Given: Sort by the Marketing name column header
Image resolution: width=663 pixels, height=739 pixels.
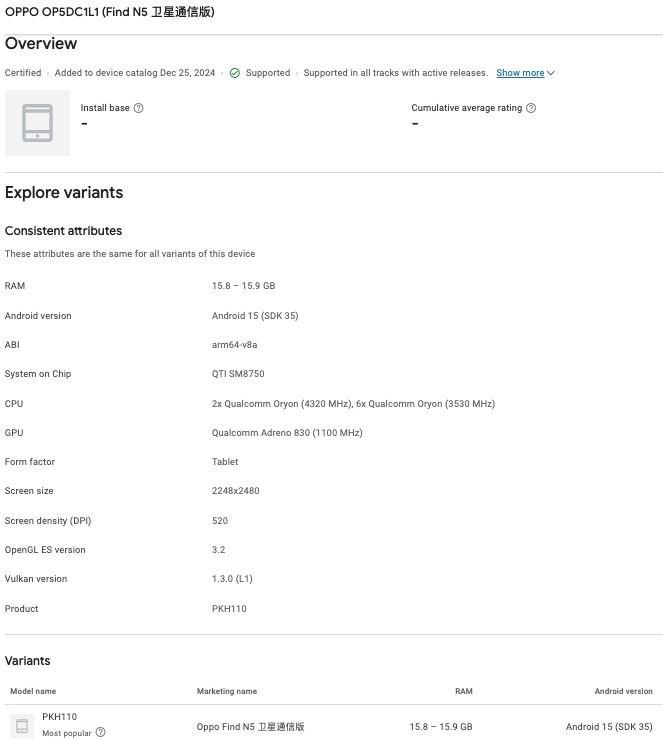Looking at the screenshot, I should click(227, 691).
